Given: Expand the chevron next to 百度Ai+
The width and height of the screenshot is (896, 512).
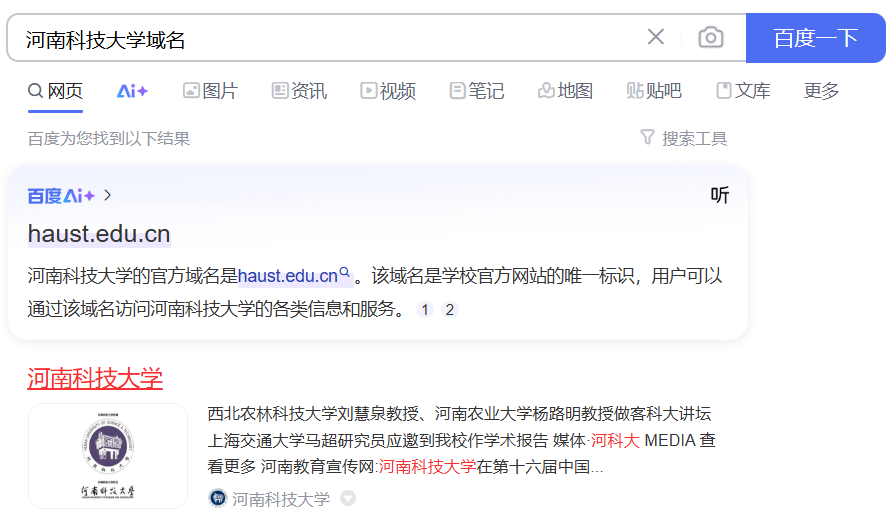Looking at the screenshot, I should tap(108, 195).
